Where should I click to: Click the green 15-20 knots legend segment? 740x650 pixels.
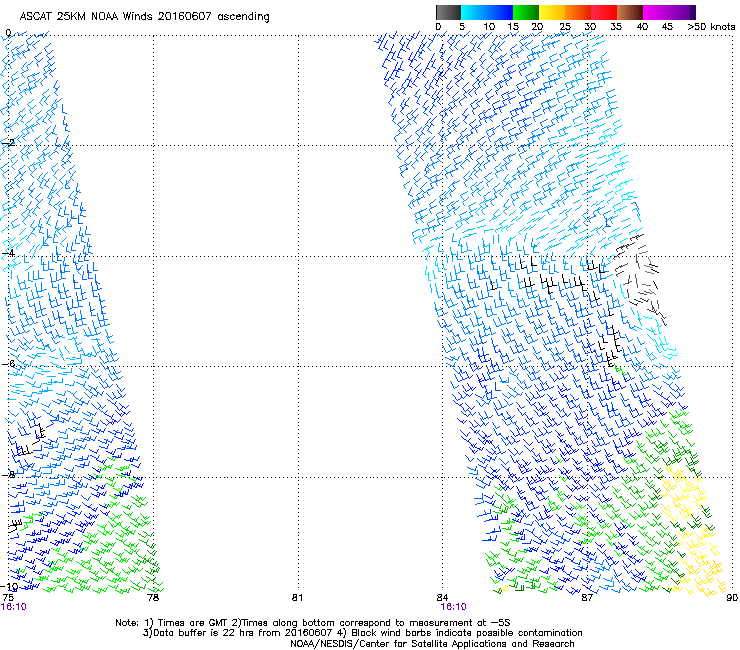[526, 12]
